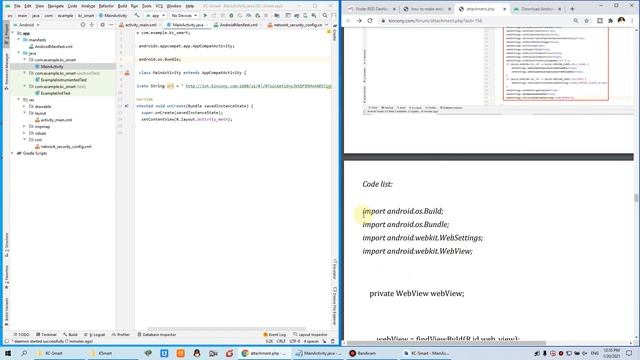Show hidden editor tabs dropdown arrow
The width and height of the screenshot is (640, 360).
tap(327, 25)
